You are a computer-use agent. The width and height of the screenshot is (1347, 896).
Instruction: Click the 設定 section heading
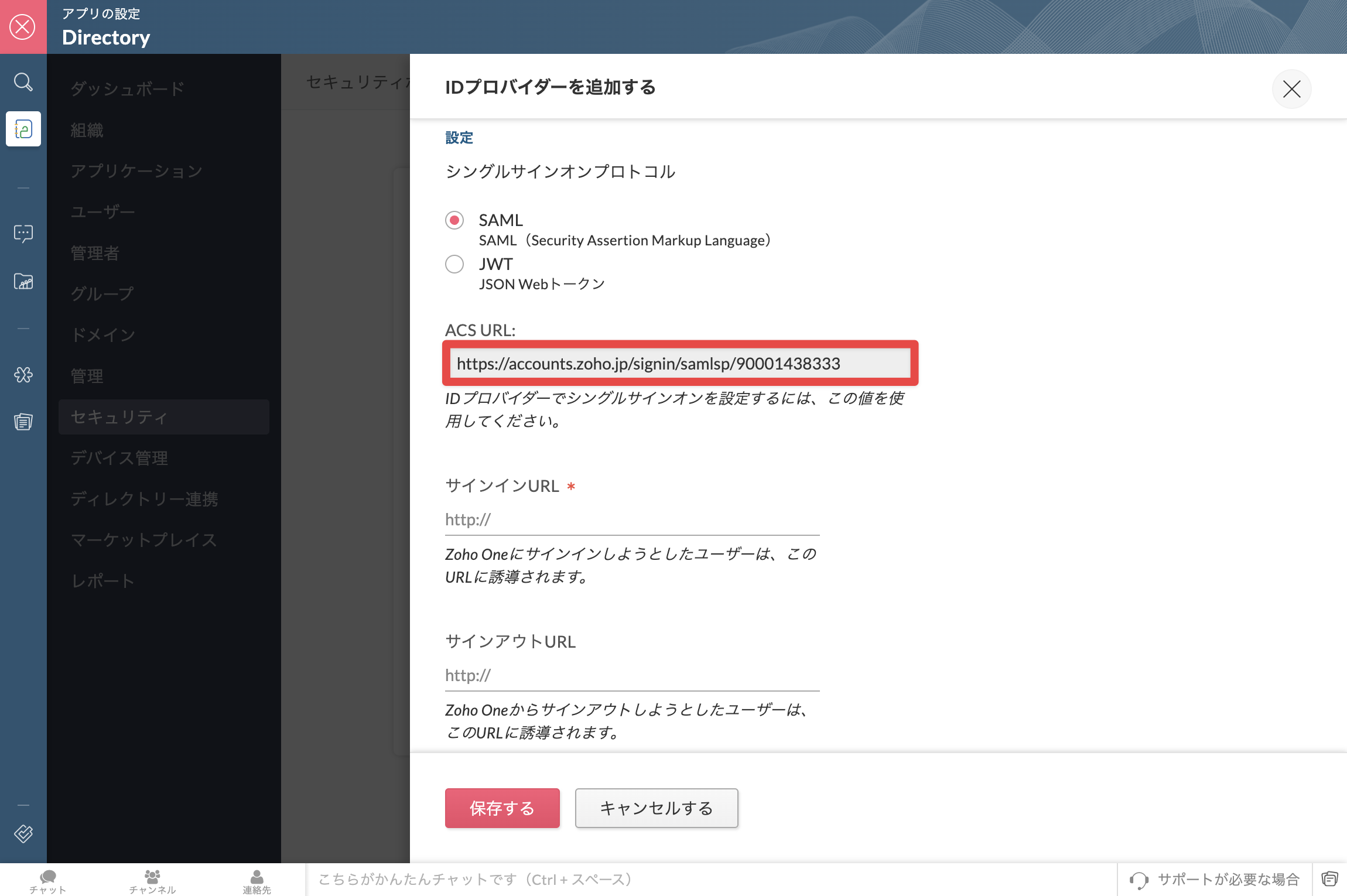459,138
